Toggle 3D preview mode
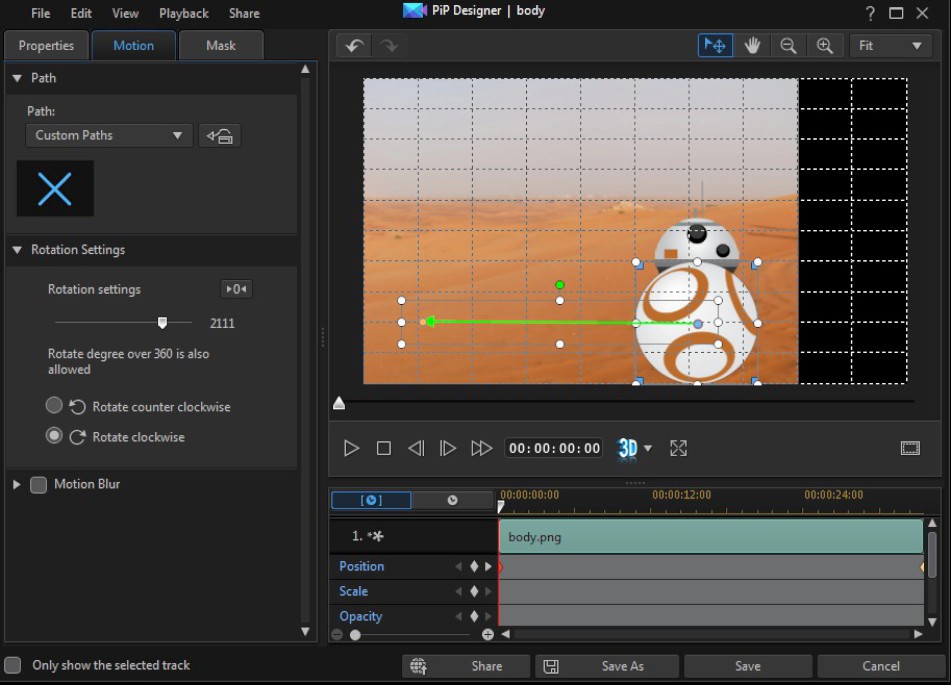The width and height of the screenshot is (951, 685). click(628, 448)
